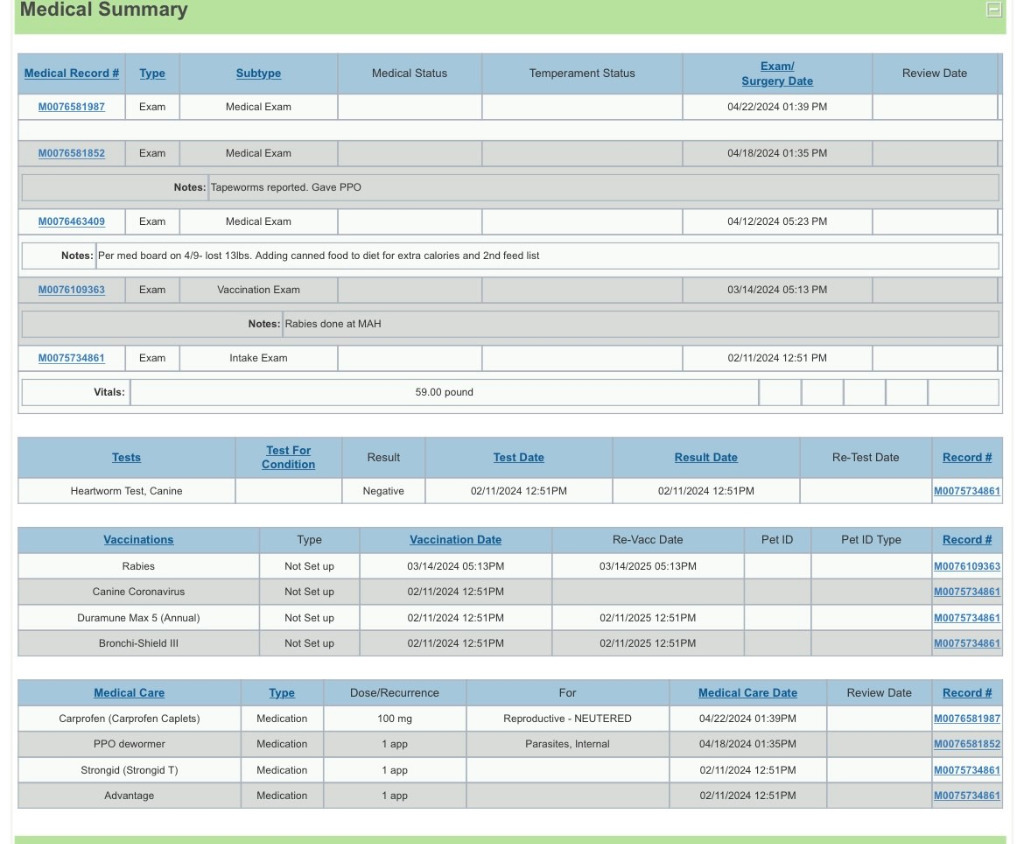Screen dimensions: 1024x844
Task: Click the 'Medical Summary' section heading
Action: tap(104, 9)
